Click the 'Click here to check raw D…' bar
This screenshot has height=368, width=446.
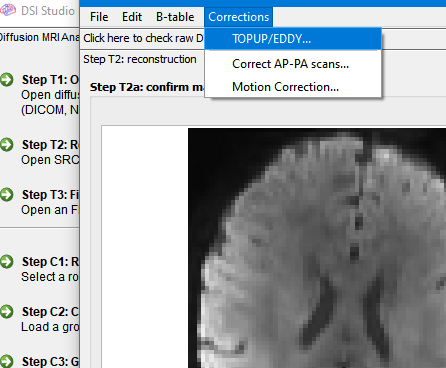143,38
